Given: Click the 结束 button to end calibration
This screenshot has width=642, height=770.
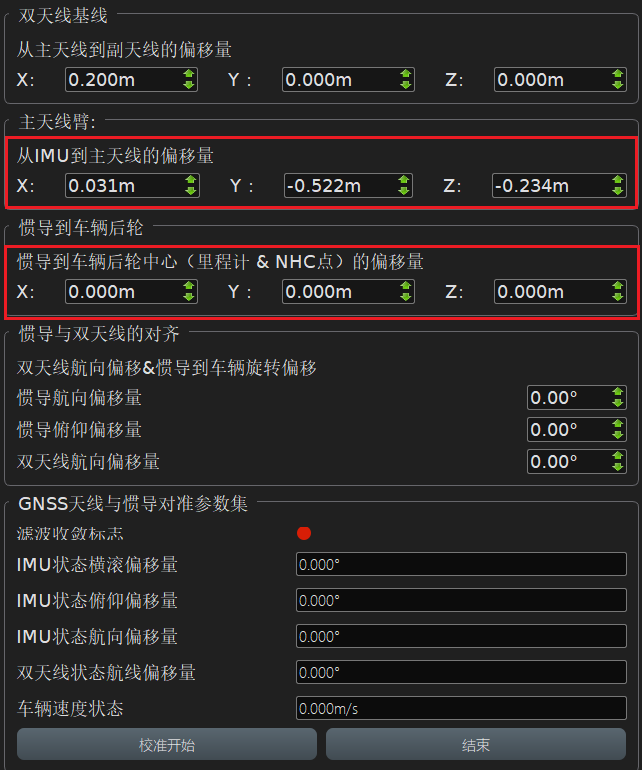Looking at the screenshot, I should point(476,744).
